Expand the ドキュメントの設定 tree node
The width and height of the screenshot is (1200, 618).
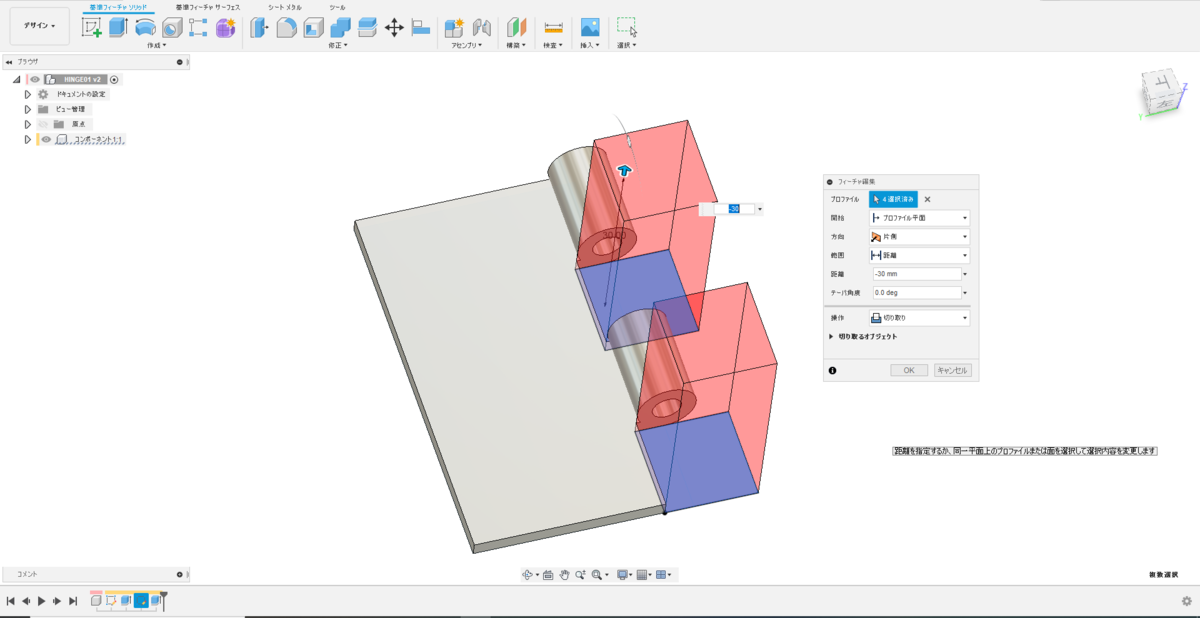[28, 94]
